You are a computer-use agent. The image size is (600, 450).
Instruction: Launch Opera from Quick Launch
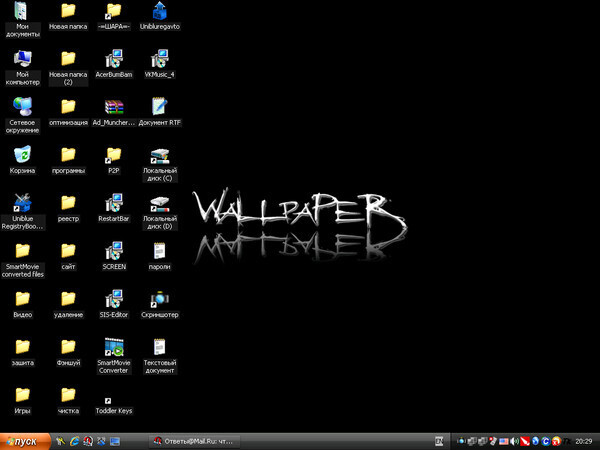coord(88,441)
